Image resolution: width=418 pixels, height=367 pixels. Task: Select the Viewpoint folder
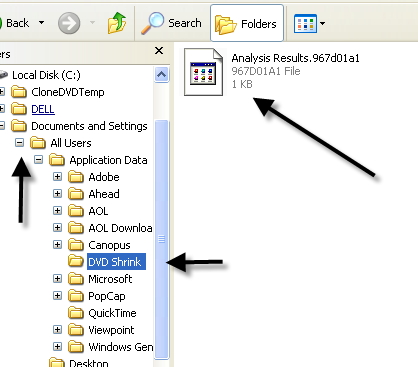(111, 330)
